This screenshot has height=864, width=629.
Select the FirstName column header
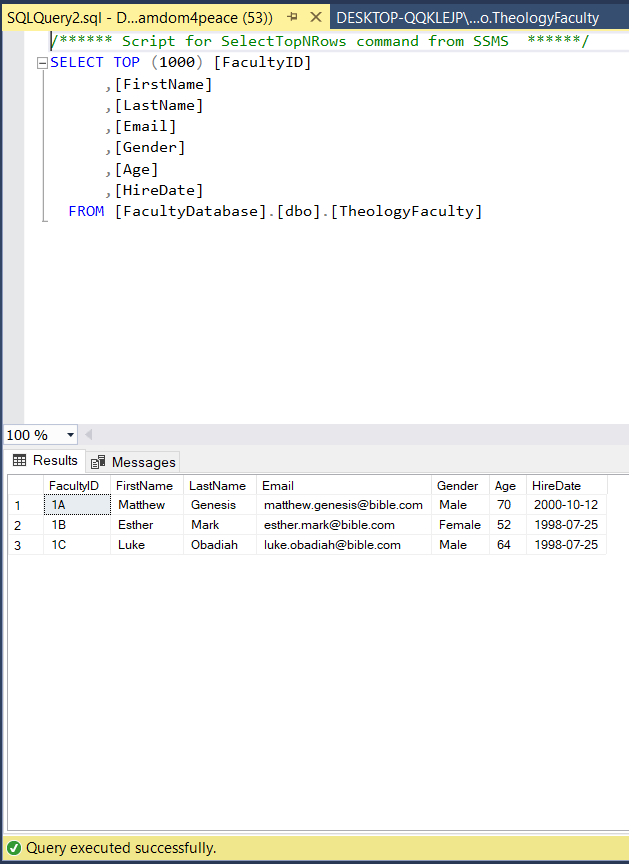point(147,485)
